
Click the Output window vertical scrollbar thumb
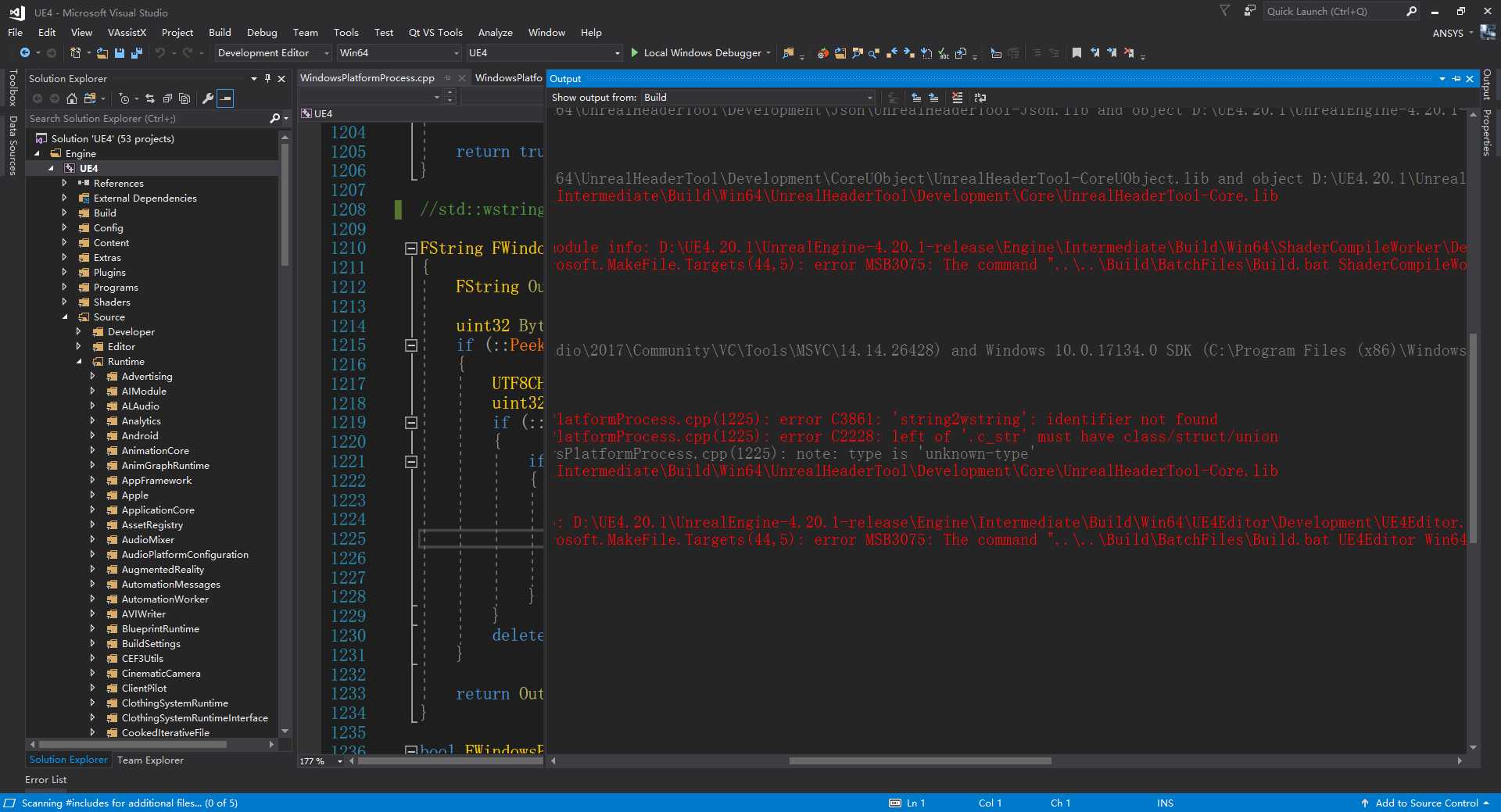pos(1473,438)
